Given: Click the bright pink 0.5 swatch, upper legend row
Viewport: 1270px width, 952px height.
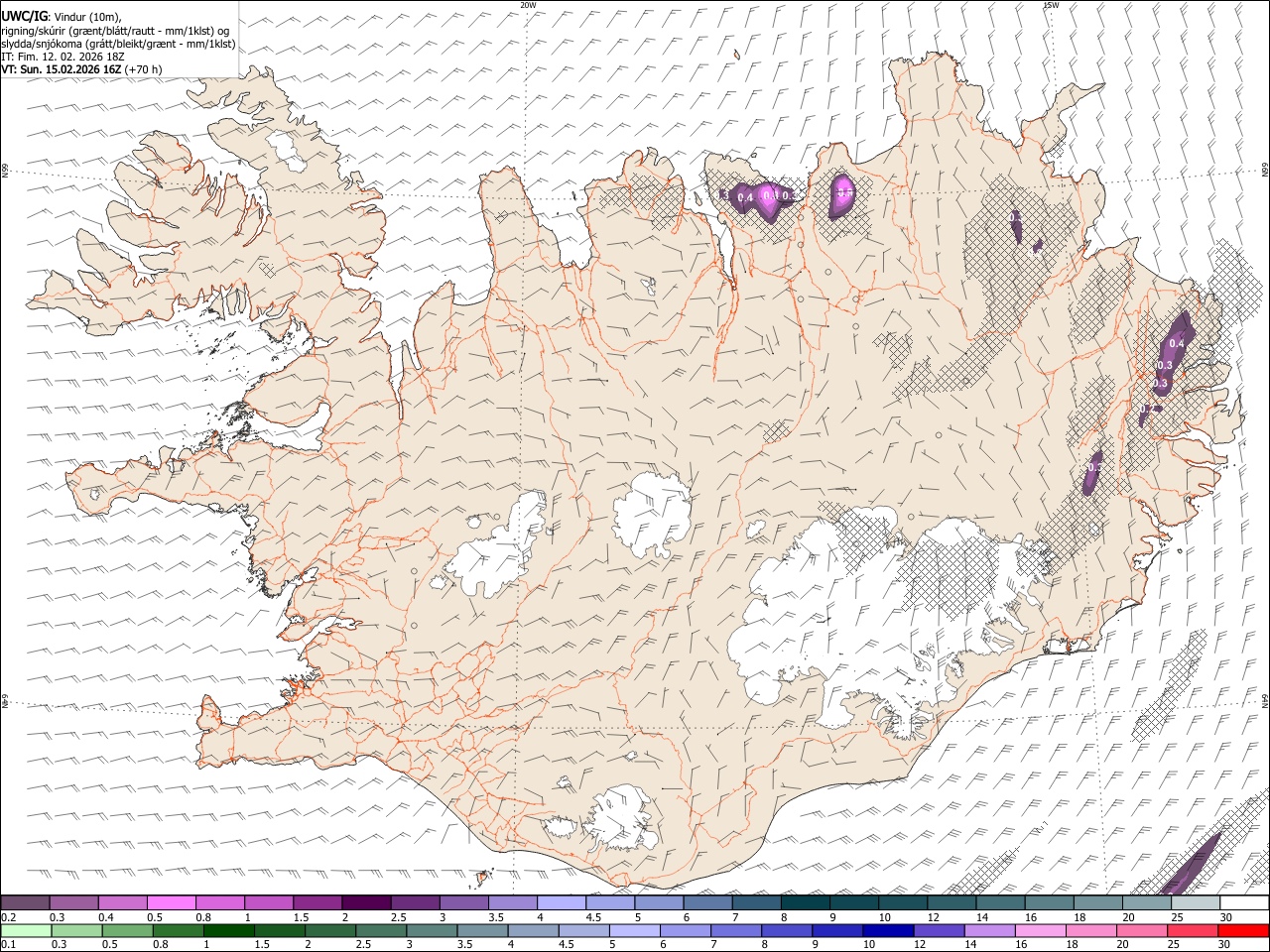Looking at the screenshot, I should (x=171, y=902).
